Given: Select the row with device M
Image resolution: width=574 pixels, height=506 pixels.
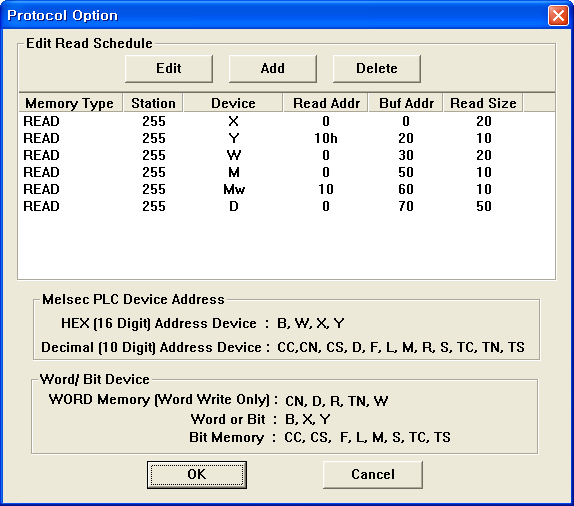Looking at the screenshot, I should coord(287,172).
